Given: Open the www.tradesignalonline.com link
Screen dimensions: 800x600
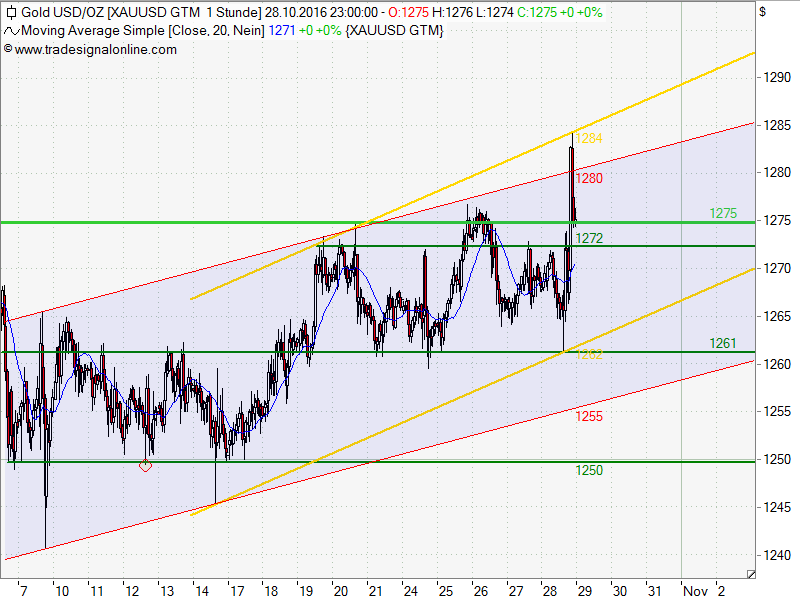Looking at the screenshot, I should [x=95, y=49].
